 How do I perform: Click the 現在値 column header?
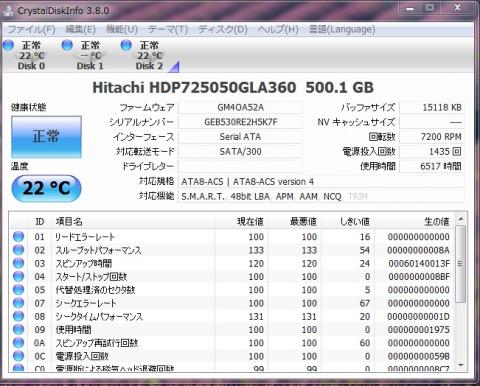pos(242,222)
